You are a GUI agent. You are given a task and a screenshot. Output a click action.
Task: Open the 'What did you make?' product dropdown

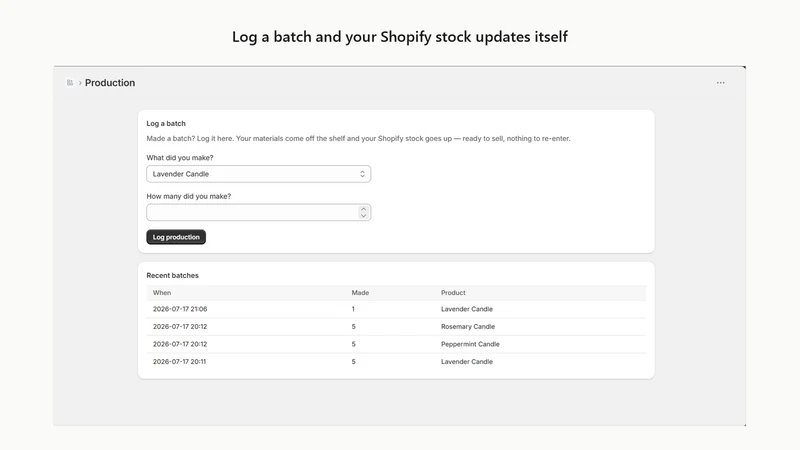pos(259,174)
